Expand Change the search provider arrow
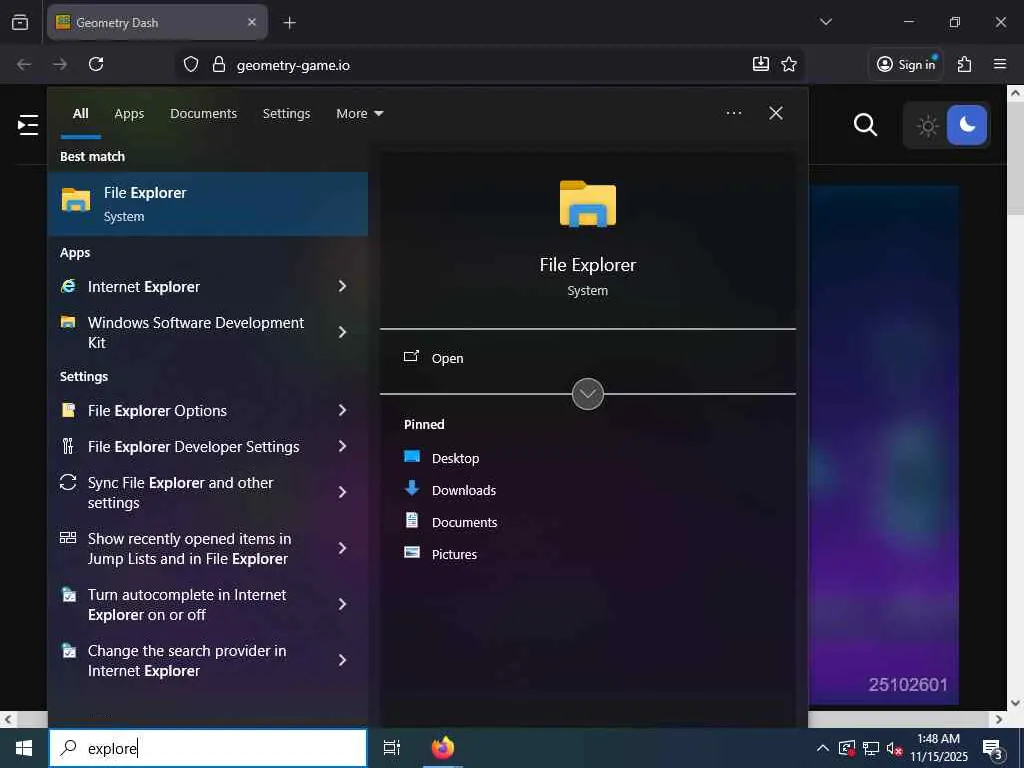The height and width of the screenshot is (768, 1024). 342,660
